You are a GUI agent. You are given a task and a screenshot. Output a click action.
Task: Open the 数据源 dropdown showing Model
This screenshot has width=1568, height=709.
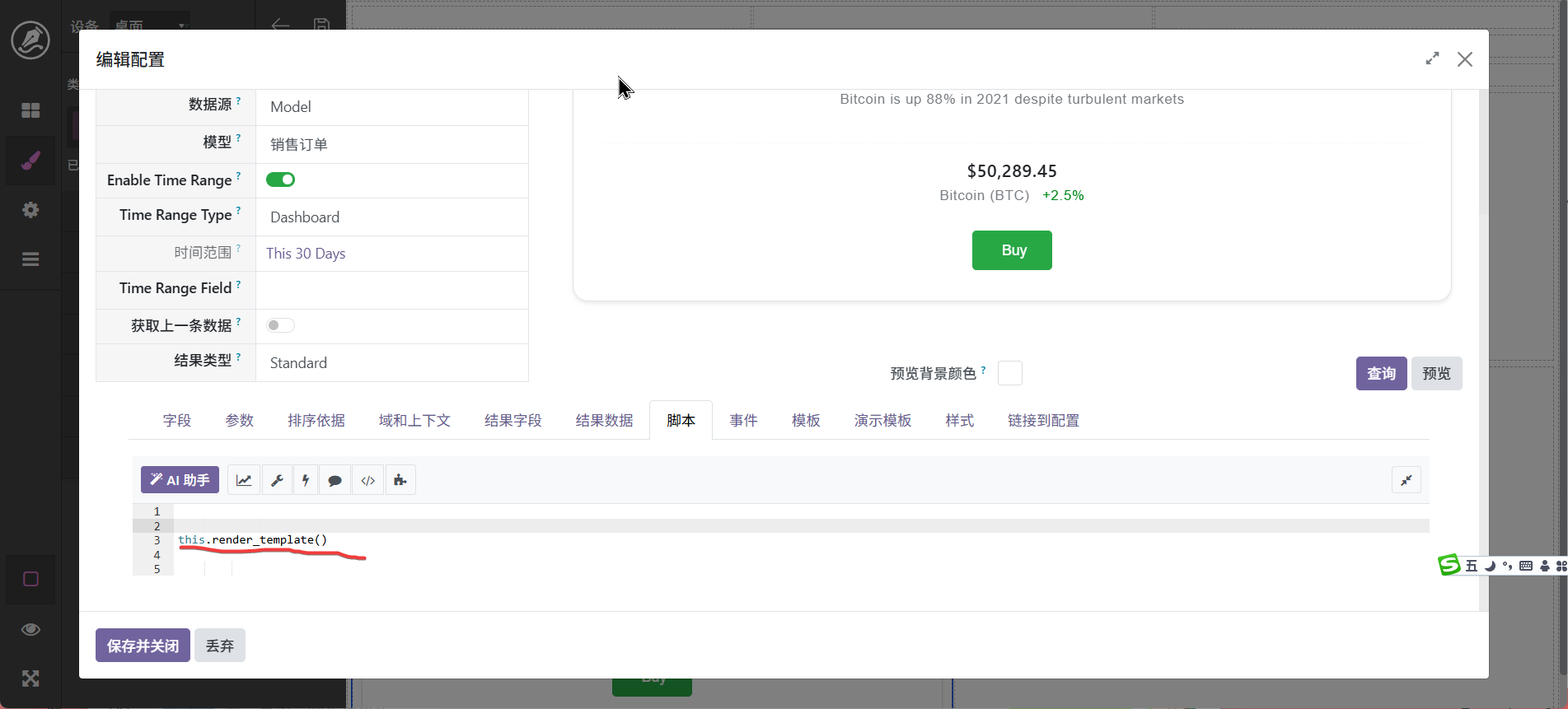[x=391, y=107]
